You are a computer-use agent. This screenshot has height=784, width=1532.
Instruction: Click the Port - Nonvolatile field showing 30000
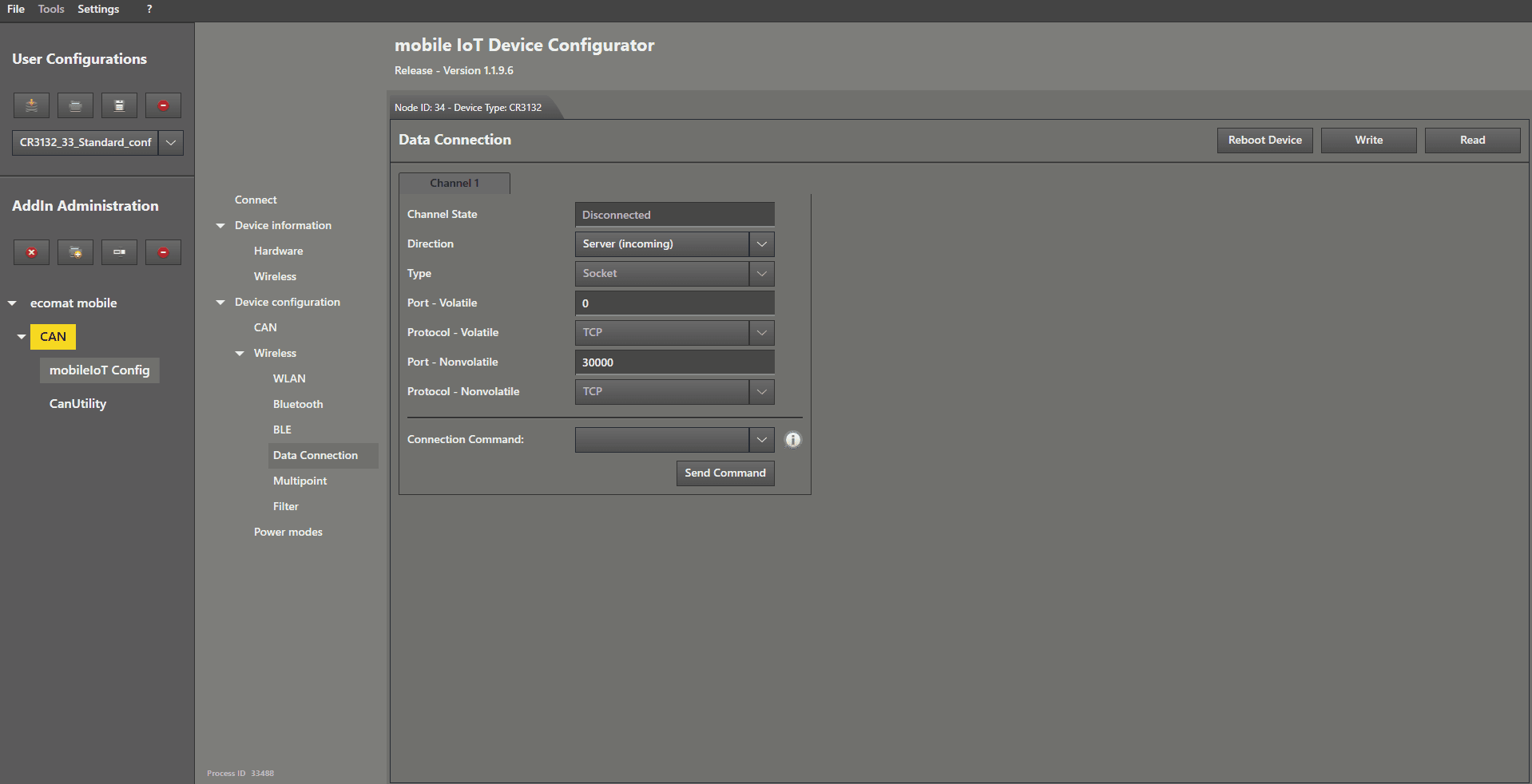click(x=673, y=362)
